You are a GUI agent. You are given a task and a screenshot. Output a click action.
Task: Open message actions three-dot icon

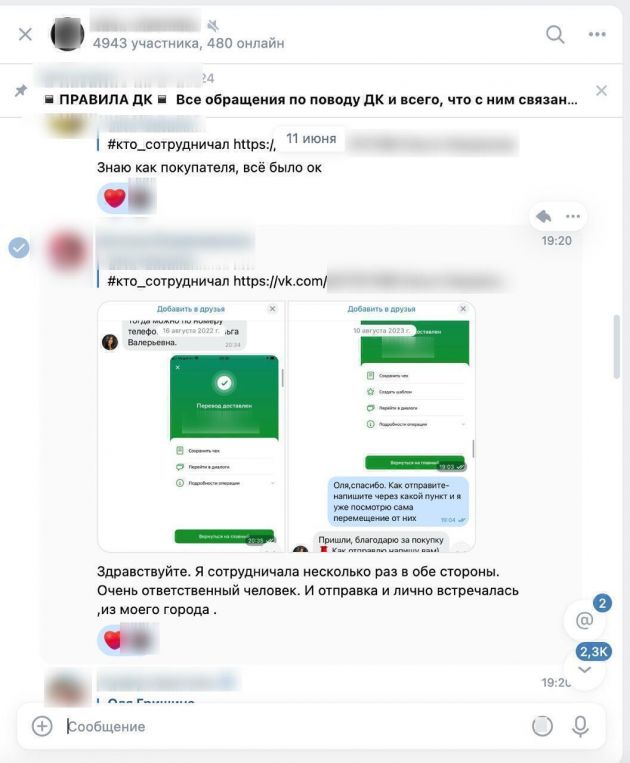573,216
